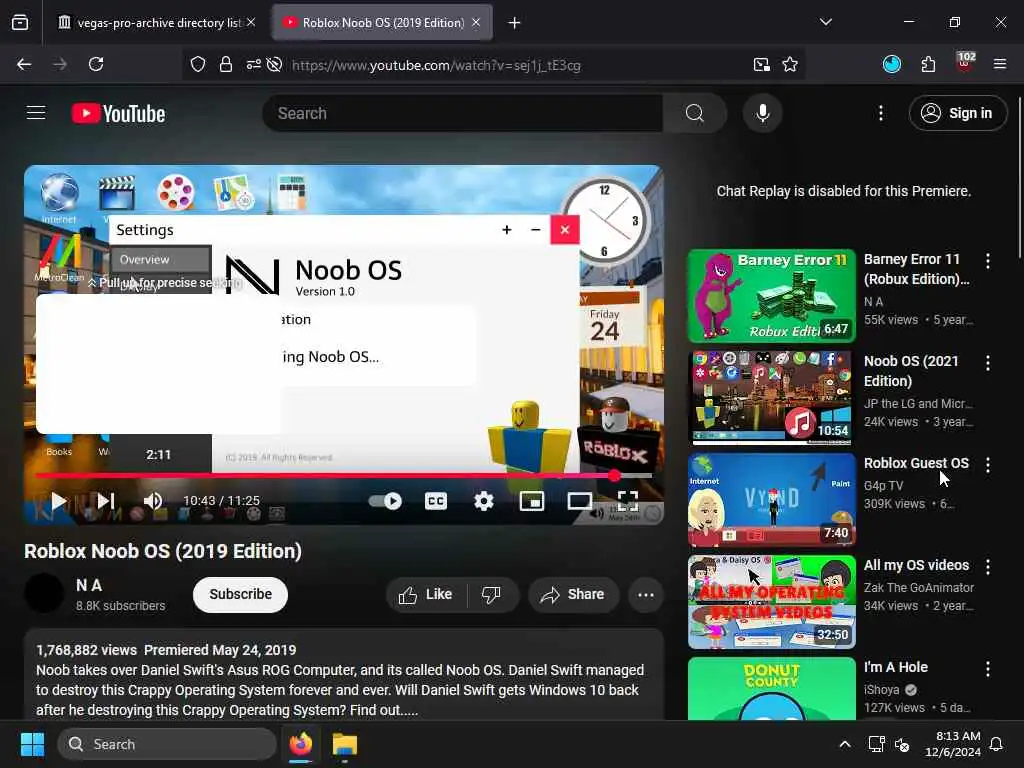Turn on closed captions
Viewport: 1024px width, 768px height.
pyautogui.click(x=436, y=501)
